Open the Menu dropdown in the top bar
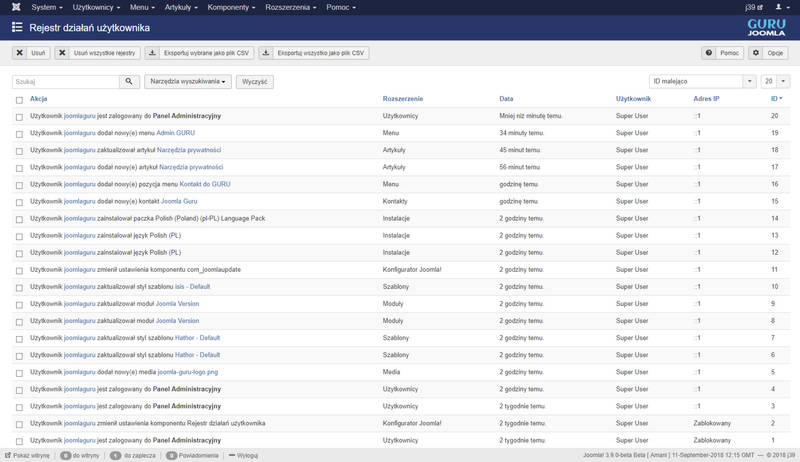The width and height of the screenshot is (800, 462). coord(142,7)
